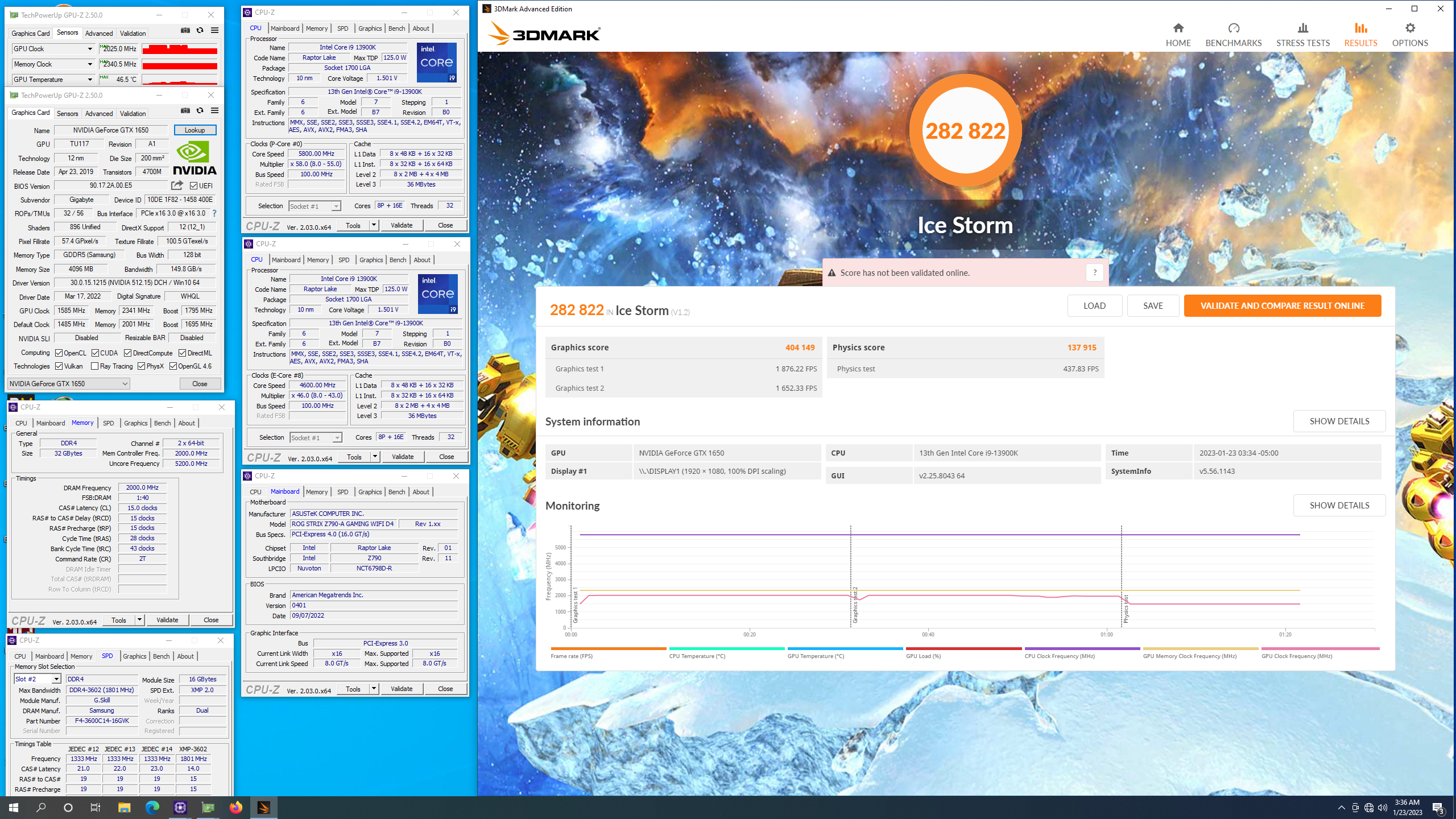This screenshot has height=819, width=1456.
Task: Click refresh icon in GPU-Z Graphics Card window
Action: tap(200, 110)
